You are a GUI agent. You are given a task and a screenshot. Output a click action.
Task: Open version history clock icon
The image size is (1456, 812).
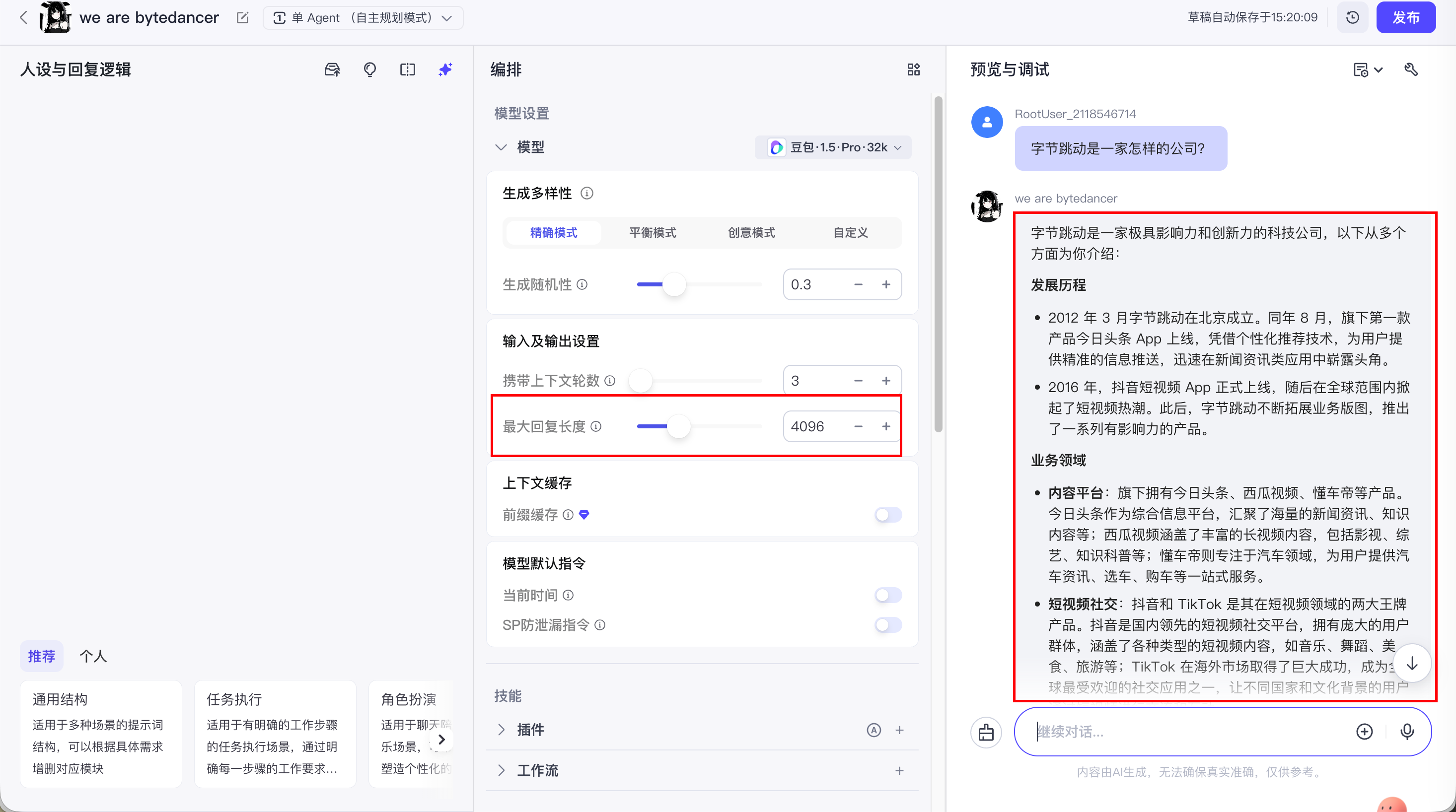click(1352, 17)
